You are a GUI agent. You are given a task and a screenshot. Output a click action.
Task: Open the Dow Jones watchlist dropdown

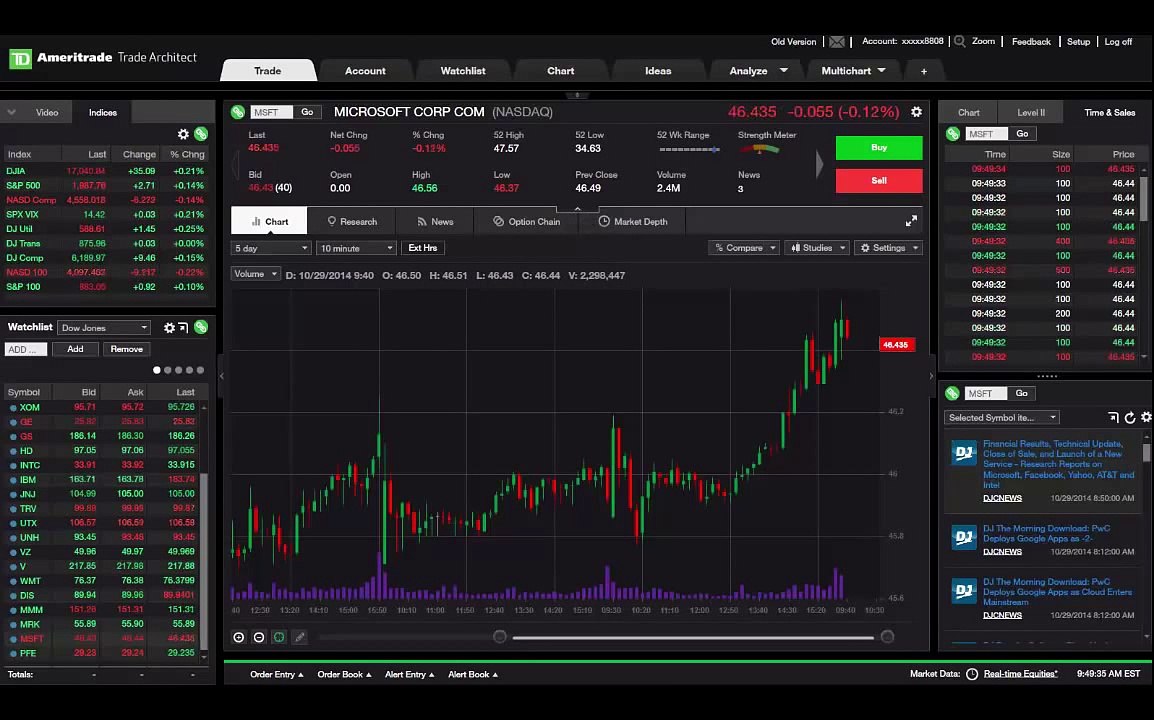(x=105, y=328)
